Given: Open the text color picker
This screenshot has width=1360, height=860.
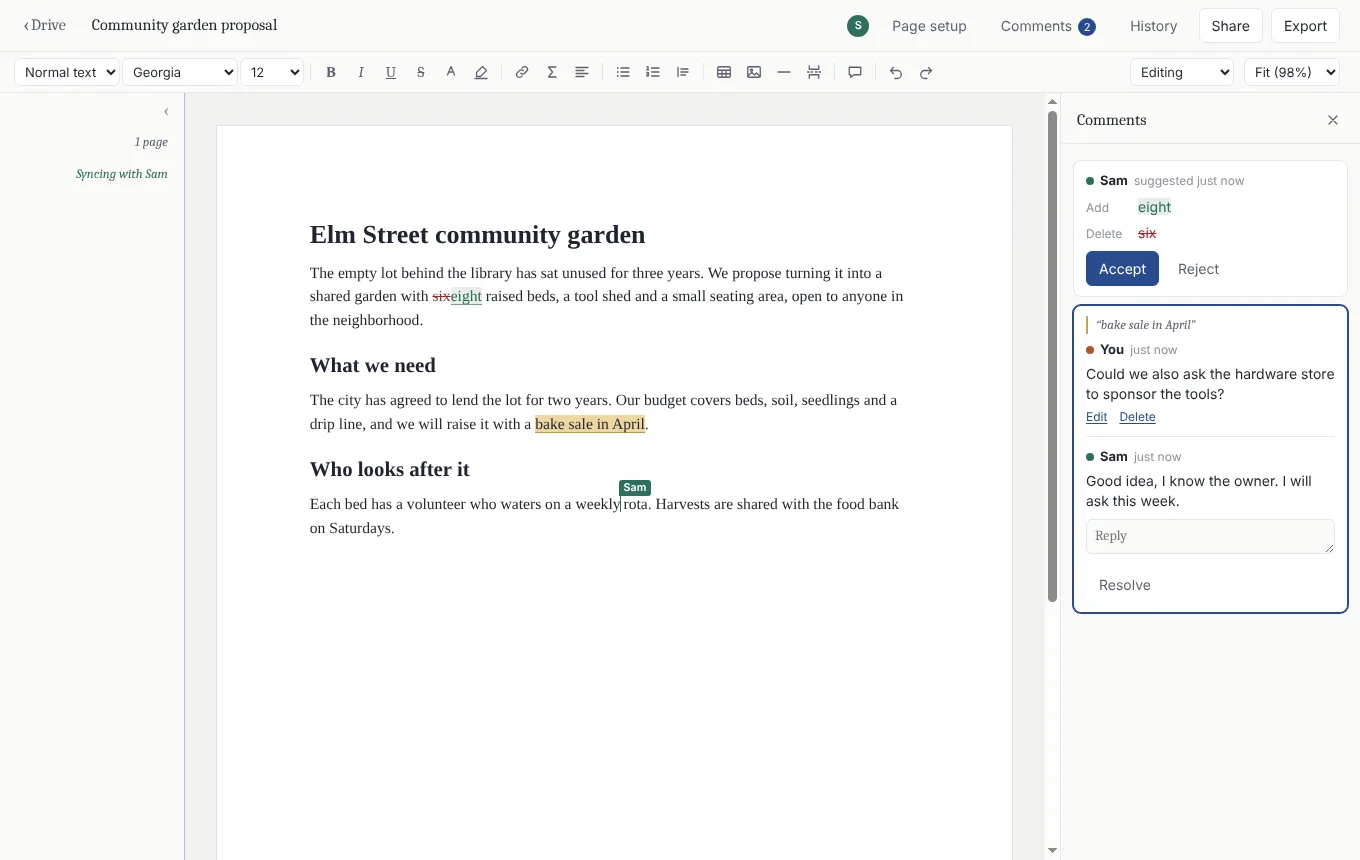Looking at the screenshot, I should 451,72.
